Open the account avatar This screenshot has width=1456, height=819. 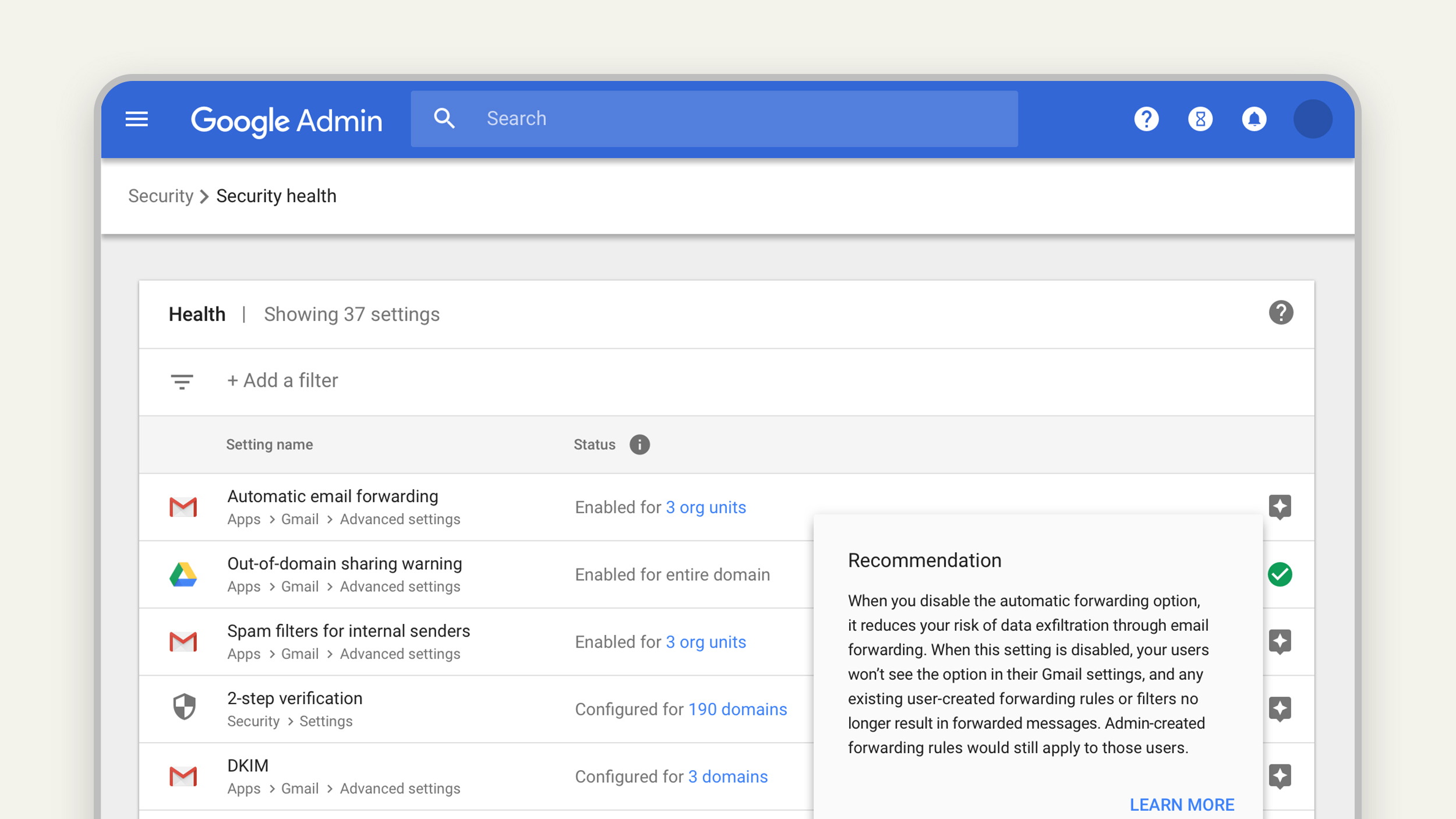(x=1313, y=119)
